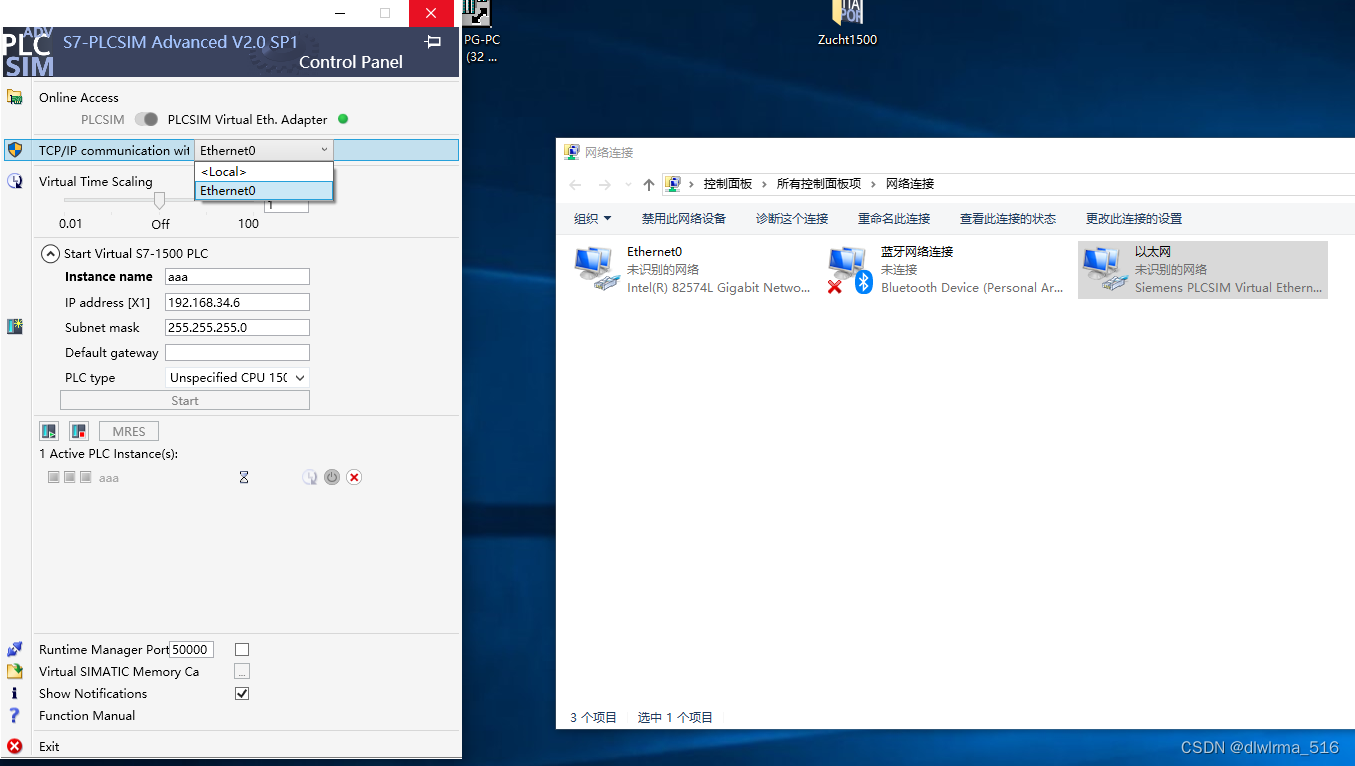Go back in the 网络连接 window

click(x=575, y=184)
